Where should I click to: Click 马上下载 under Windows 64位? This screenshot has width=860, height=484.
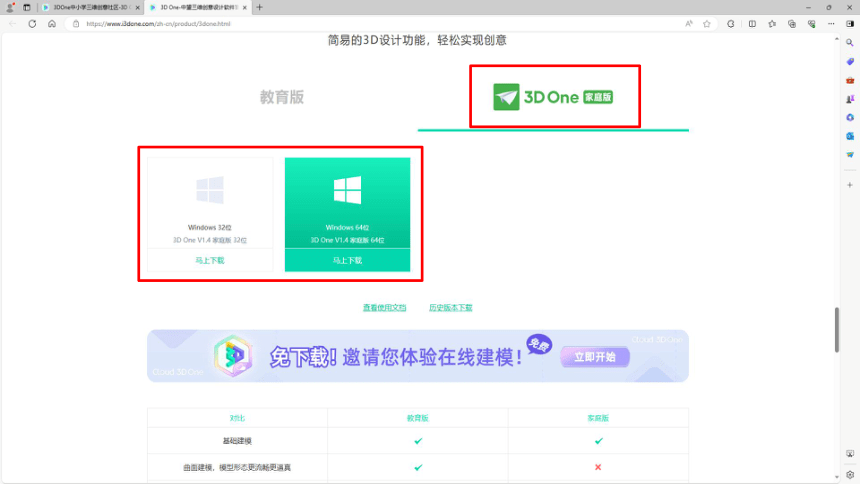pos(348,260)
